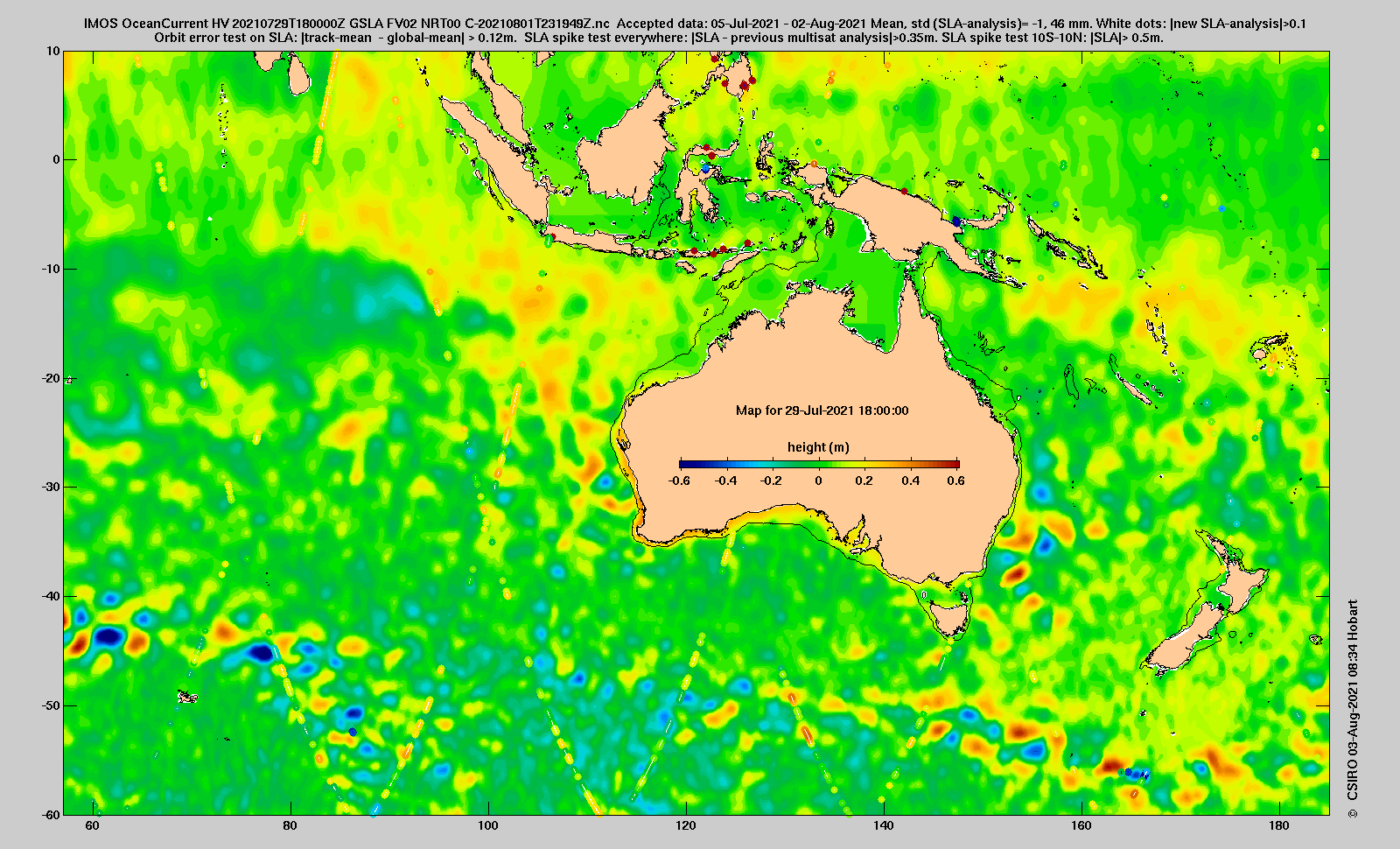Click the -0.2 colorbar tick label

pos(772,481)
